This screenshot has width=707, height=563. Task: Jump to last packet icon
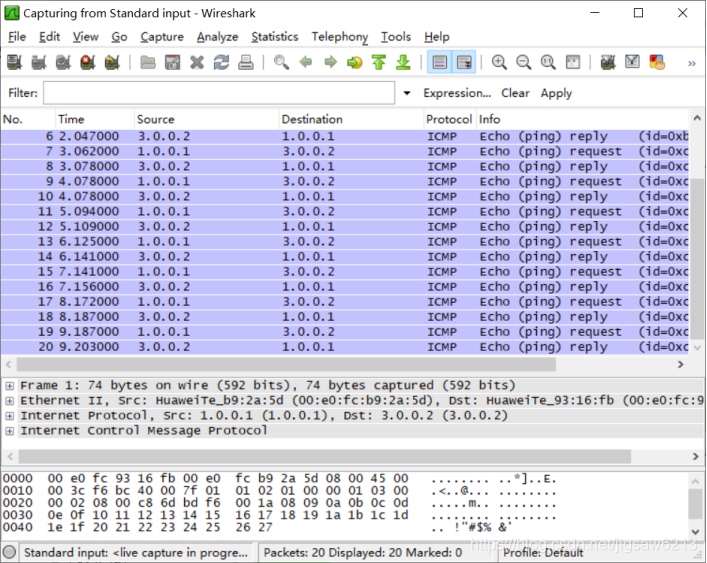[x=403, y=62]
